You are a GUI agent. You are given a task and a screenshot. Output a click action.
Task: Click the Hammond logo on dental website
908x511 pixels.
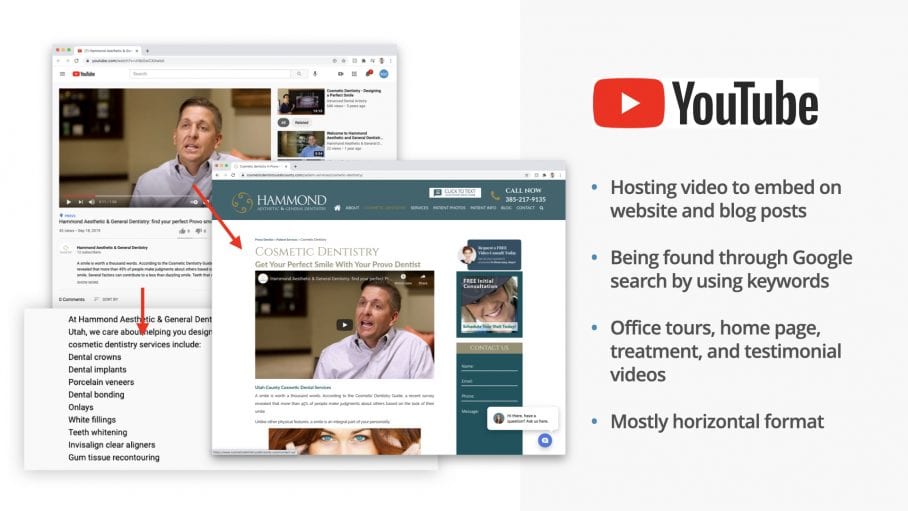tap(279, 202)
